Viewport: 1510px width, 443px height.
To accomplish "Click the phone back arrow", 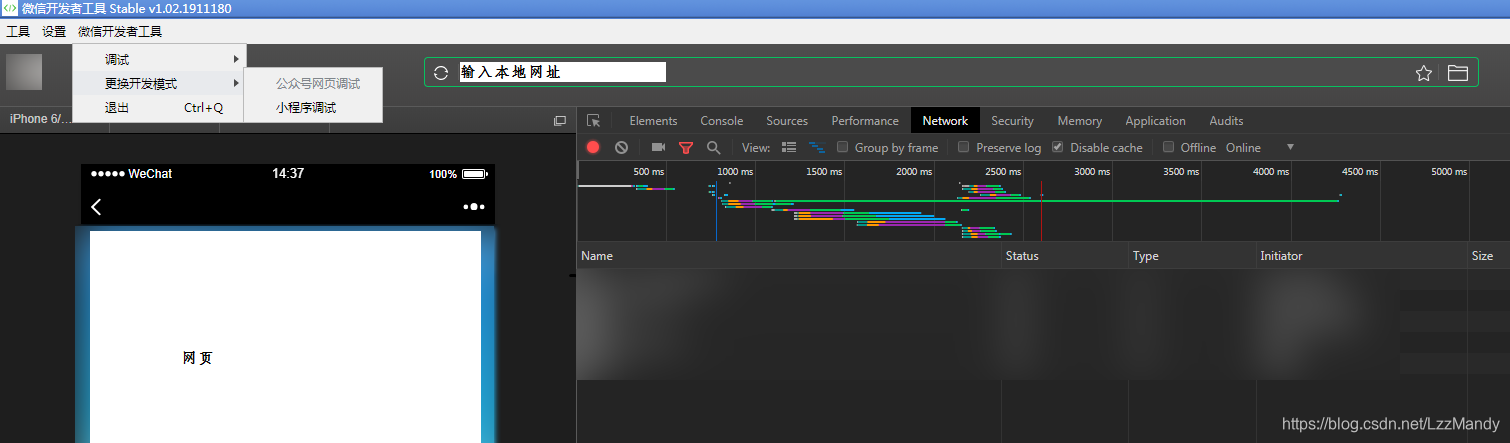I will coord(96,207).
